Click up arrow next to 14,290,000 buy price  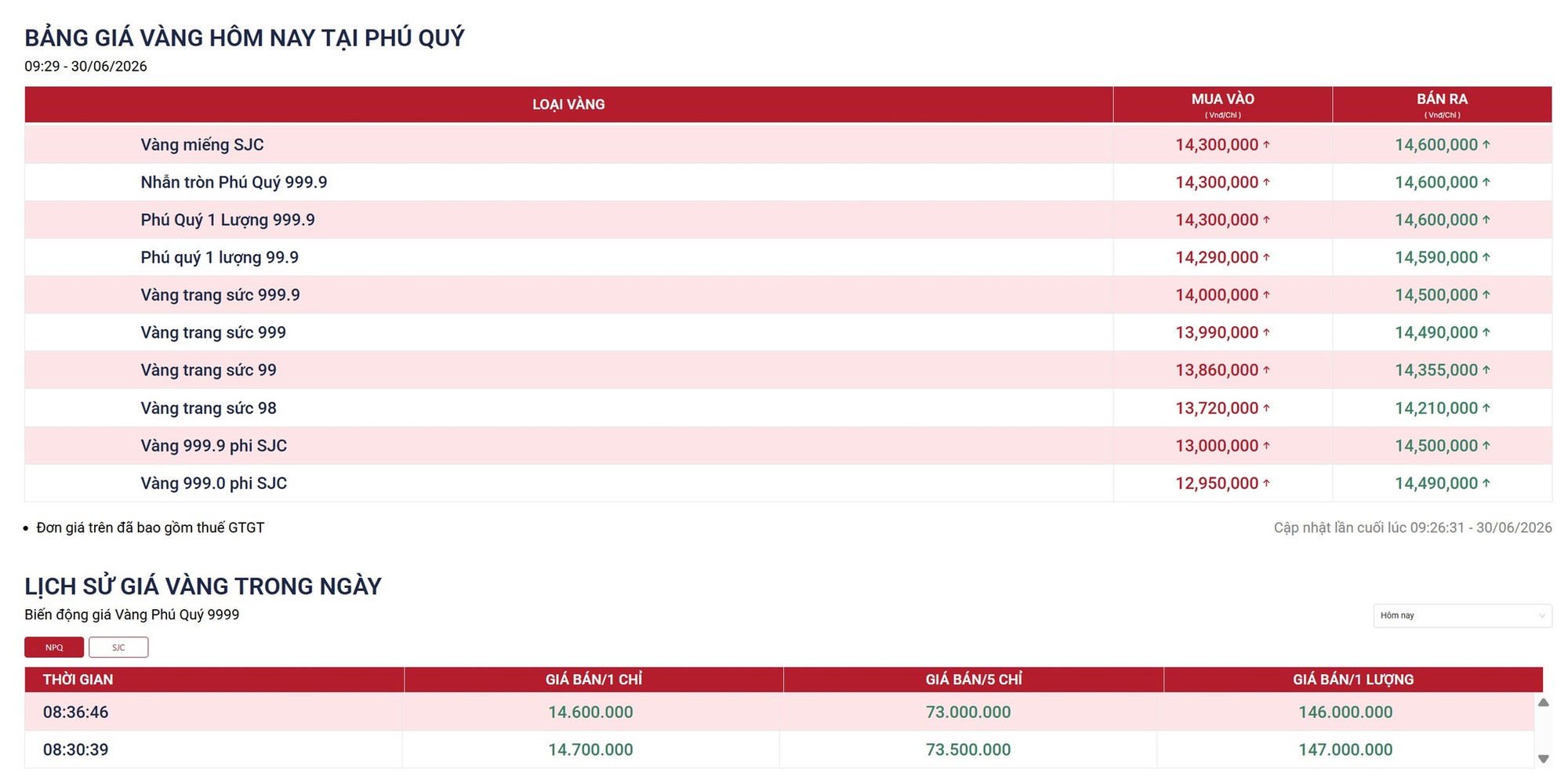1266,257
